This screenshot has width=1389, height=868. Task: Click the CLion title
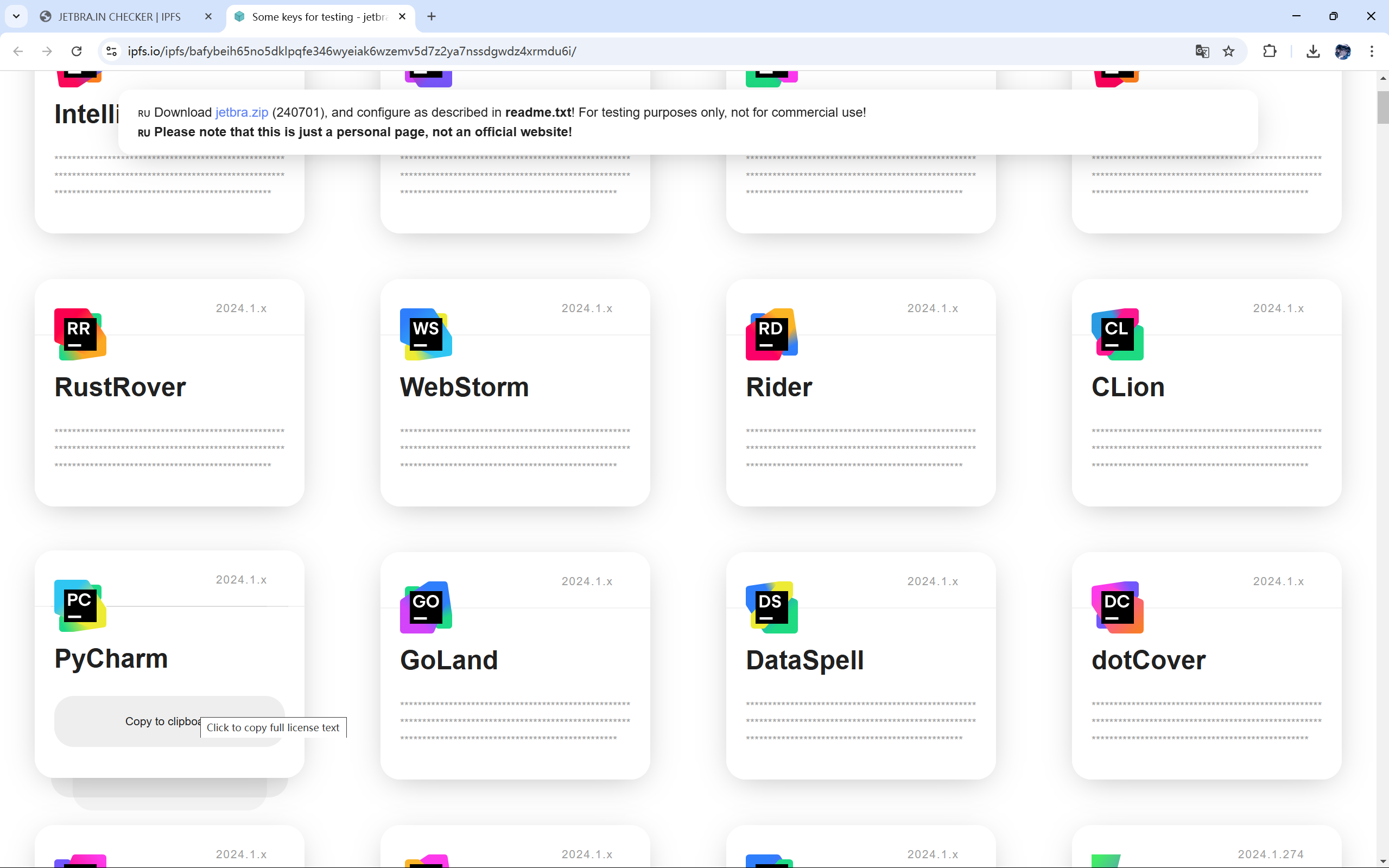point(1128,387)
